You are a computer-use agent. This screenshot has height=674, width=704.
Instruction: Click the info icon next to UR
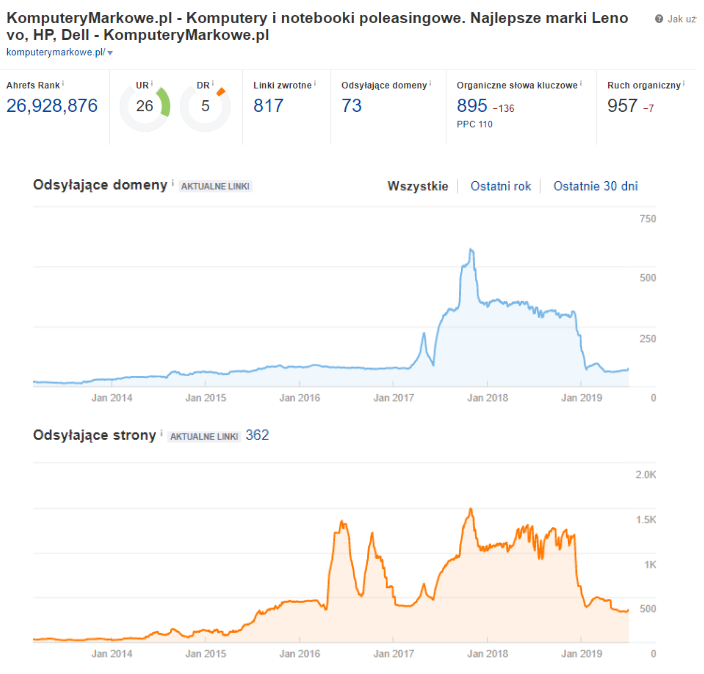point(152,84)
